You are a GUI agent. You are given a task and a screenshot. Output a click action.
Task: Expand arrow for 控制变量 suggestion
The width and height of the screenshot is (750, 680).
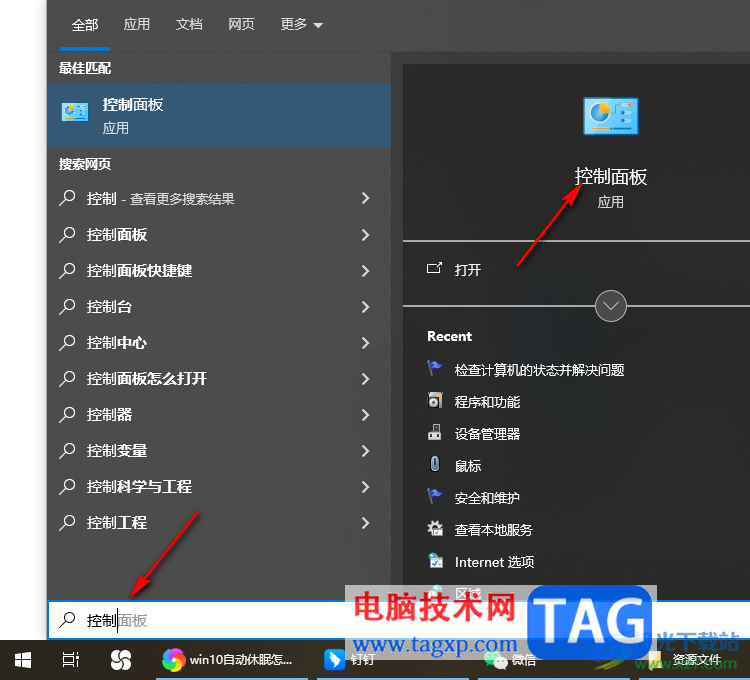(x=365, y=450)
